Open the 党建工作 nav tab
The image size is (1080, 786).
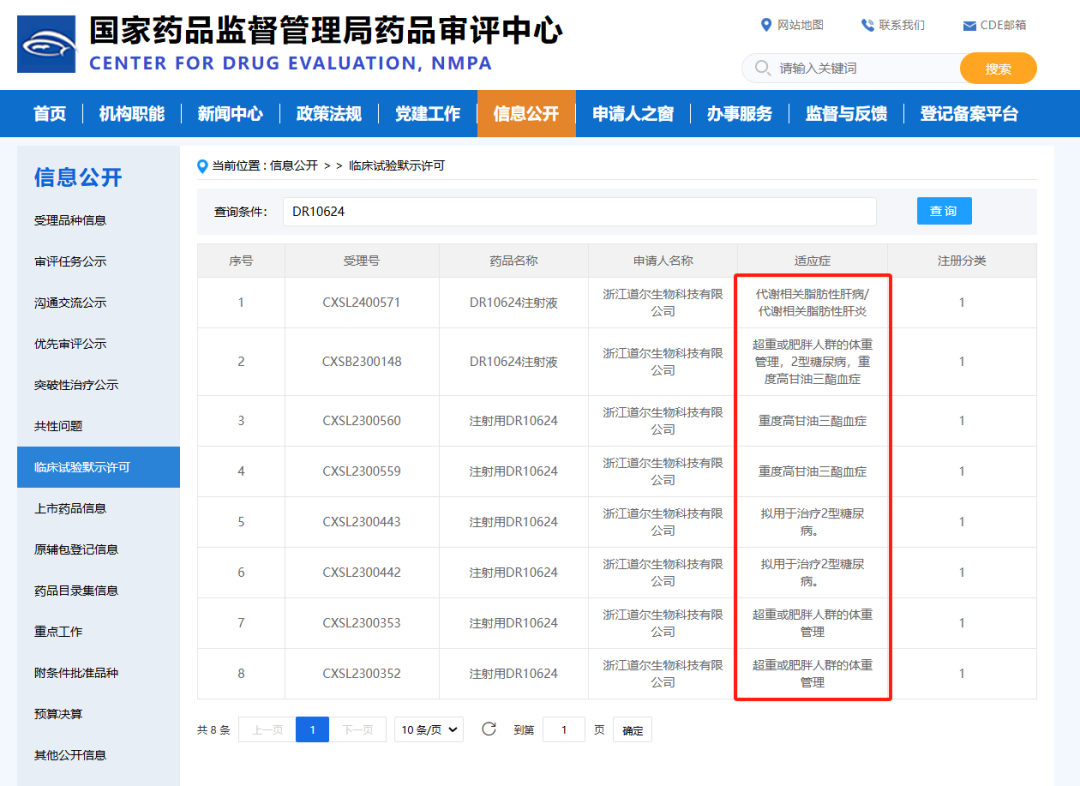[x=427, y=114]
